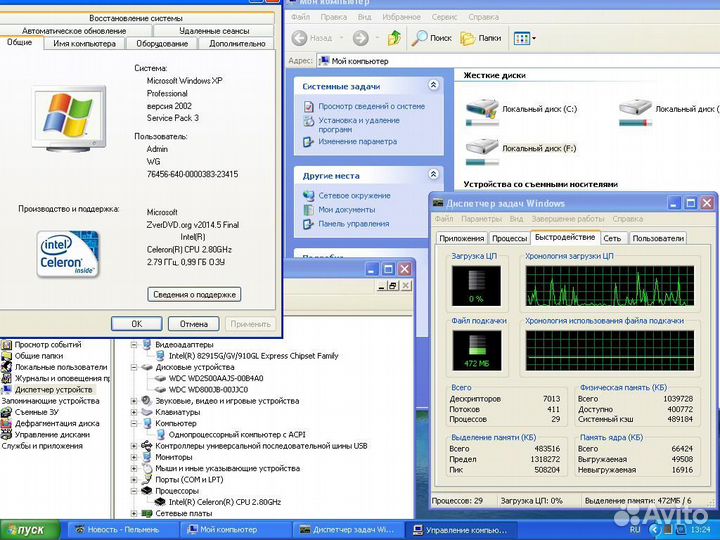Image resolution: width=720 pixels, height=540 pixels.
Task: Select Intel(R) Celeron(R) CPU 2.80GHz device
Action: coord(225,502)
